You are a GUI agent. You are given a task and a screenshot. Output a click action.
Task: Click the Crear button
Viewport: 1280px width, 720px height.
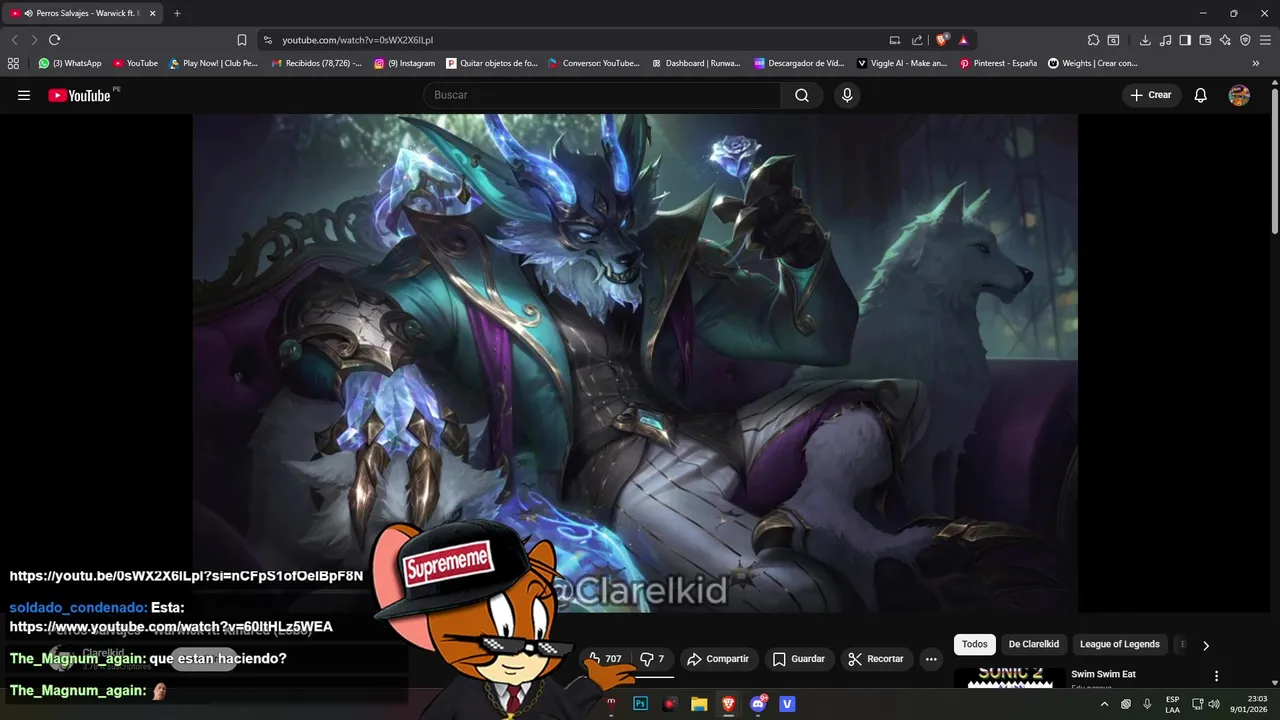point(1150,95)
